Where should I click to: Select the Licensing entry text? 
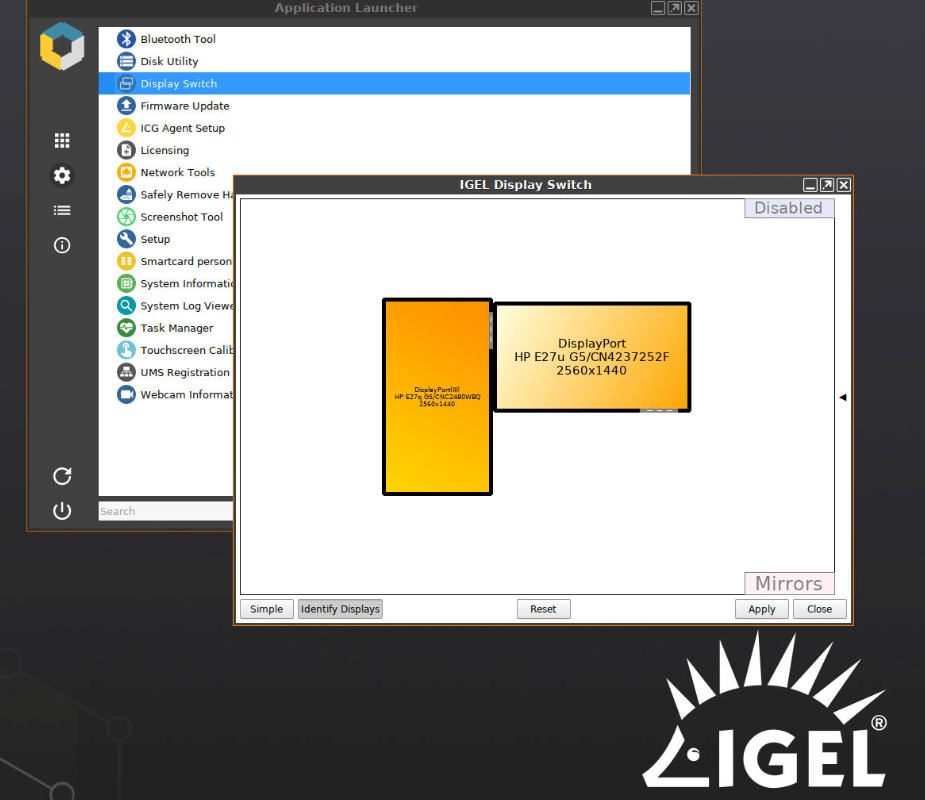tap(165, 150)
